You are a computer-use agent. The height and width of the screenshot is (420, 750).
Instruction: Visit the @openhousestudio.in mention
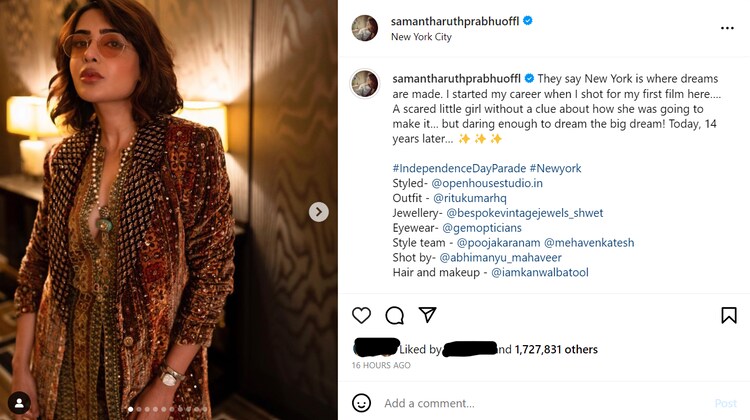click(487, 183)
